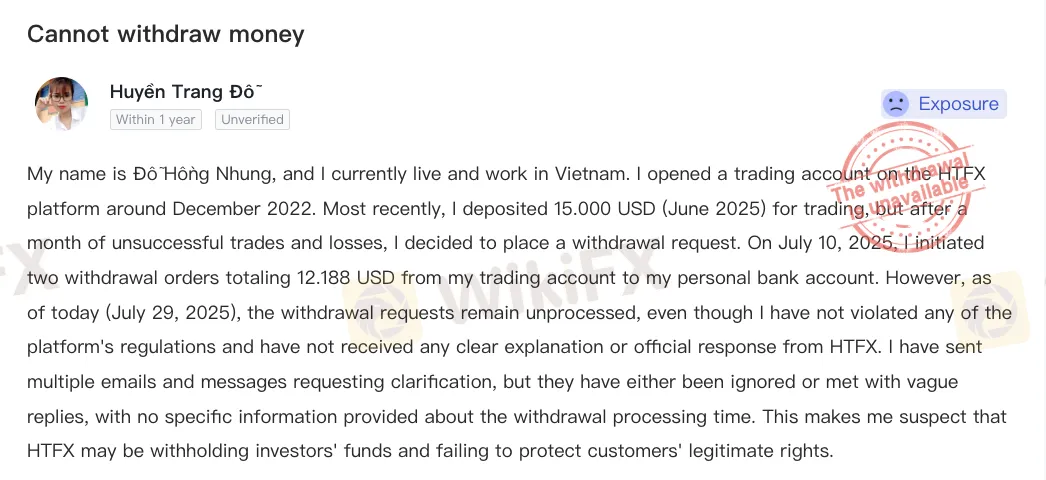Click the sad face Exposure icon

896,104
